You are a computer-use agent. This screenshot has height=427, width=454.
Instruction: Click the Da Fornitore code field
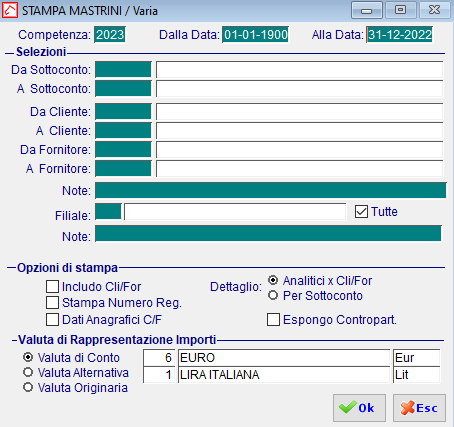(123, 149)
